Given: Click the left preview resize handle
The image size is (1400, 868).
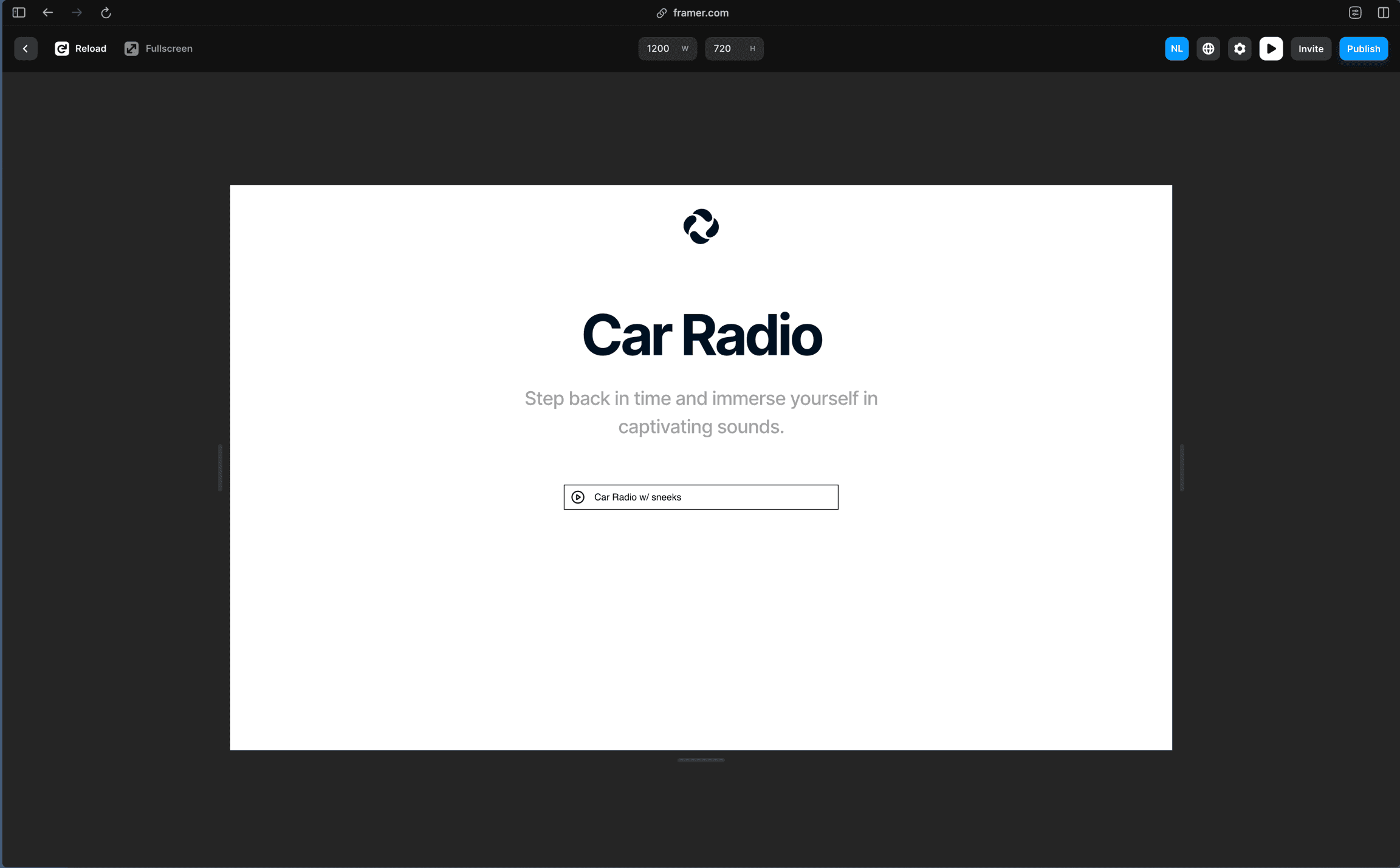Looking at the screenshot, I should click(x=220, y=468).
